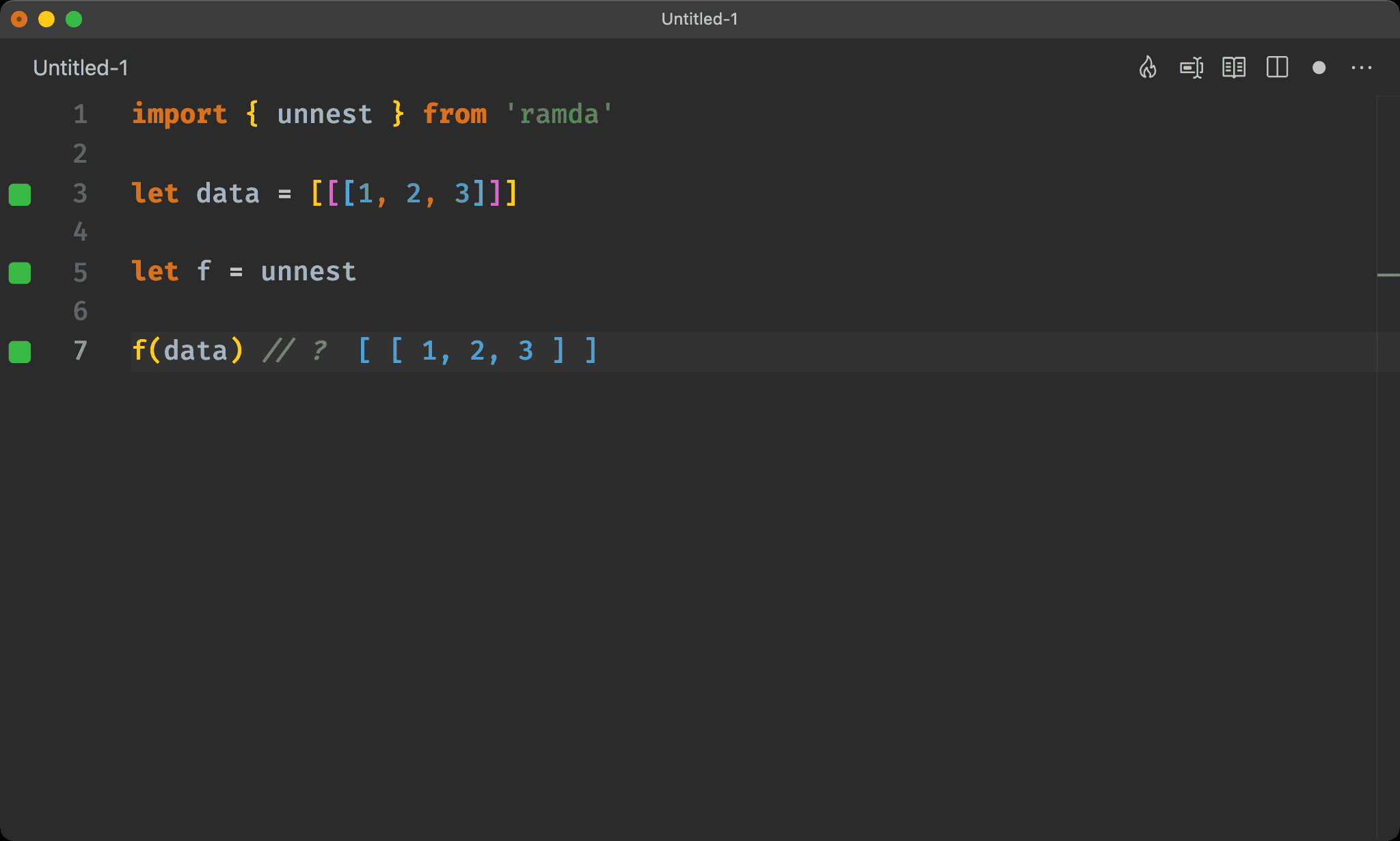This screenshot has width=1400, height=841.
Task: Click the 'from' keyword
Action: point(455,114)
